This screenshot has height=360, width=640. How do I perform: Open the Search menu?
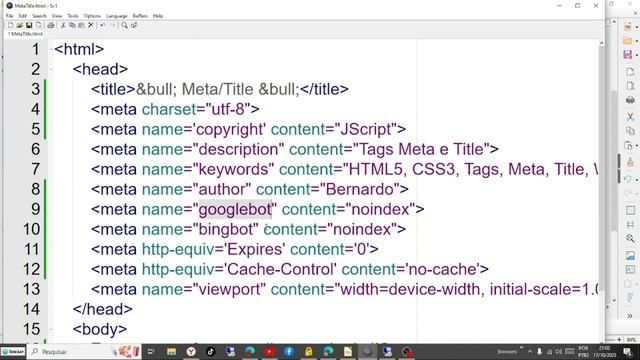pyautogui.click(x=39, y=16)
